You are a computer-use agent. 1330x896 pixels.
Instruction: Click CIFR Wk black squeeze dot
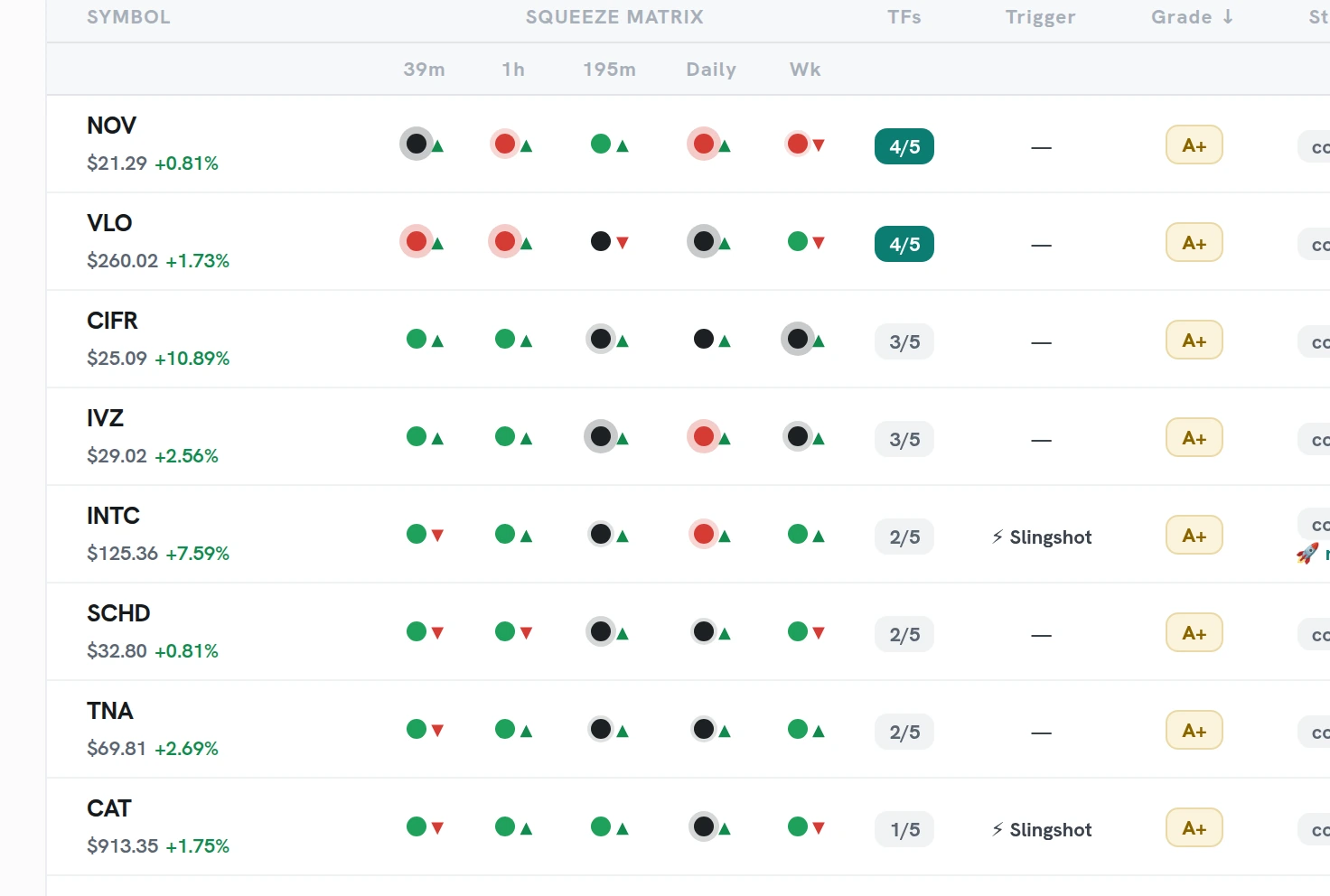tap(798, 339)
